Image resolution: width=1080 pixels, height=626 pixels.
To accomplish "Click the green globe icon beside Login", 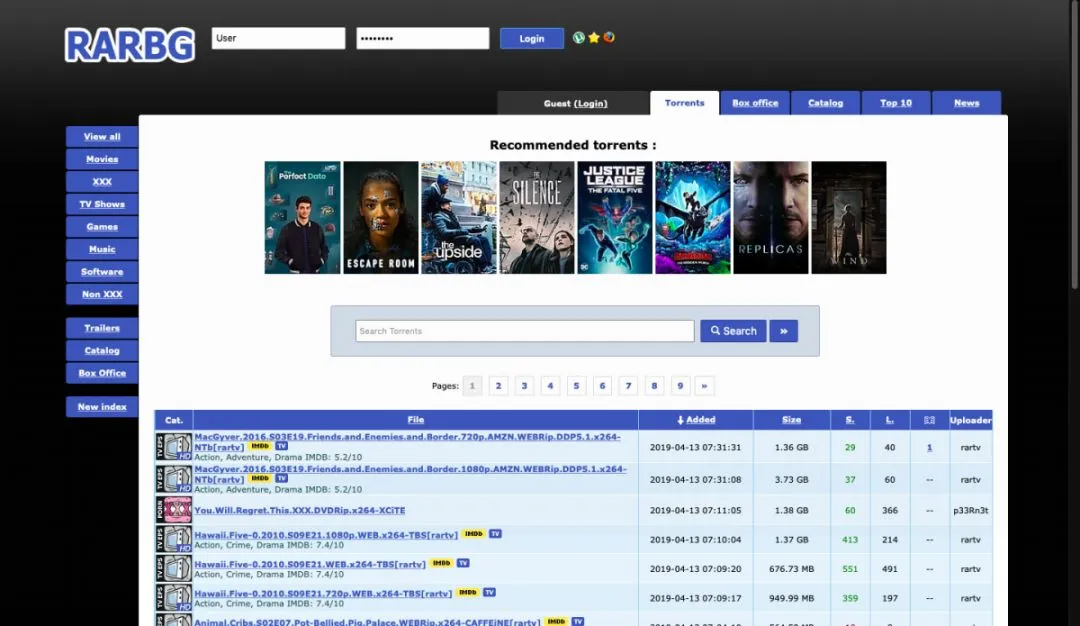I will (579, 38).
